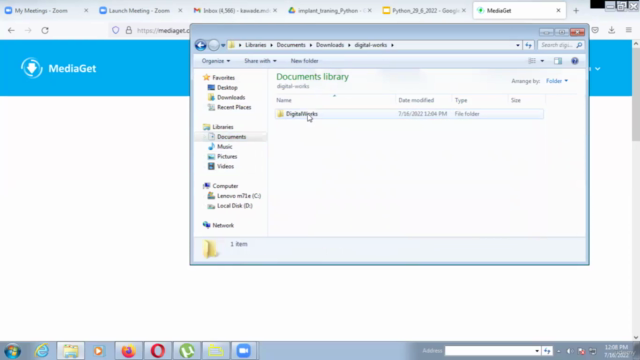The height and width of the screenshot is (360, 640).
Task: Refresh the Explorer folder view
Action: pos(529,45)
